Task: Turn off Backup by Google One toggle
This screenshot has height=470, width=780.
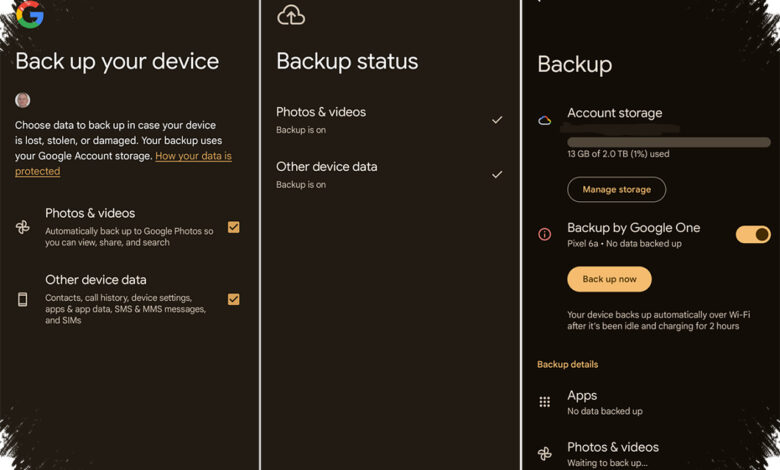Action: 753,234
